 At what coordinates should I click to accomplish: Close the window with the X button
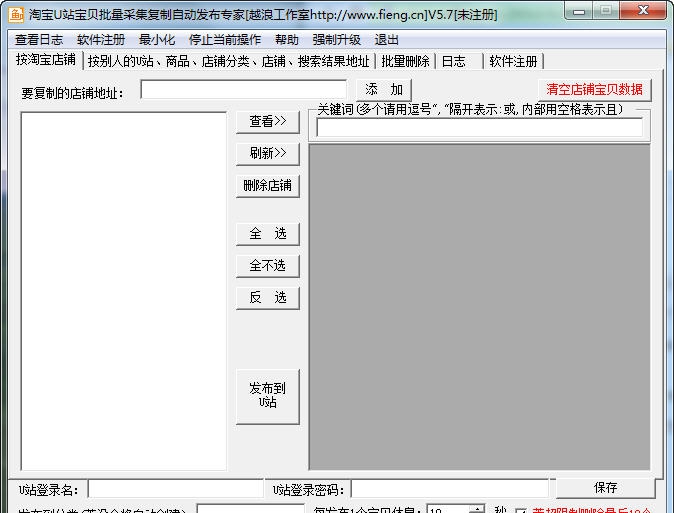pyautogui.click(x=643, y=10)
